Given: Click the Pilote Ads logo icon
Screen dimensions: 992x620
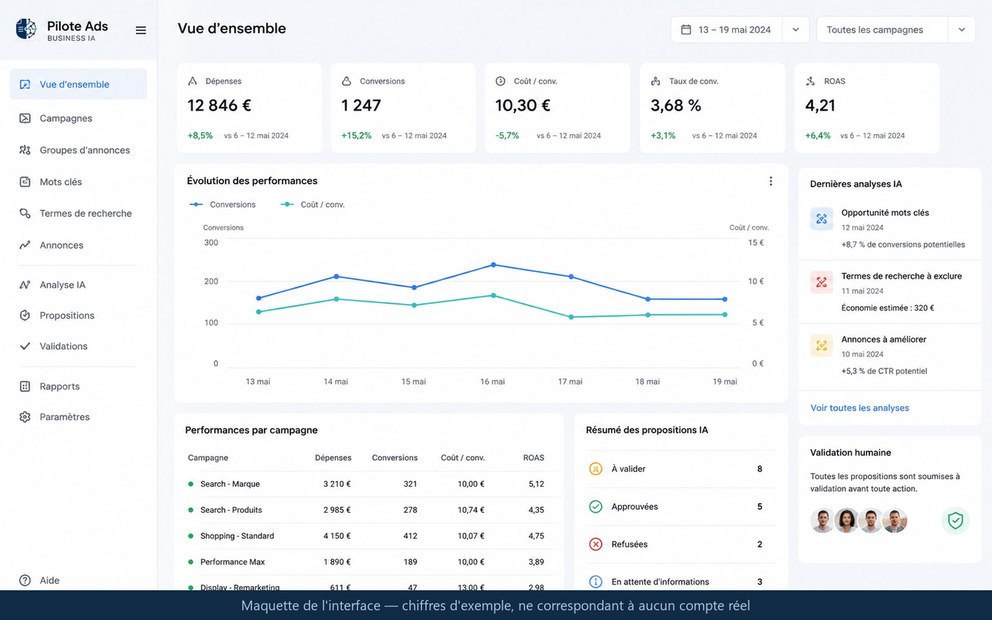Looking at the screenshot, I should (x=26, y=28).
